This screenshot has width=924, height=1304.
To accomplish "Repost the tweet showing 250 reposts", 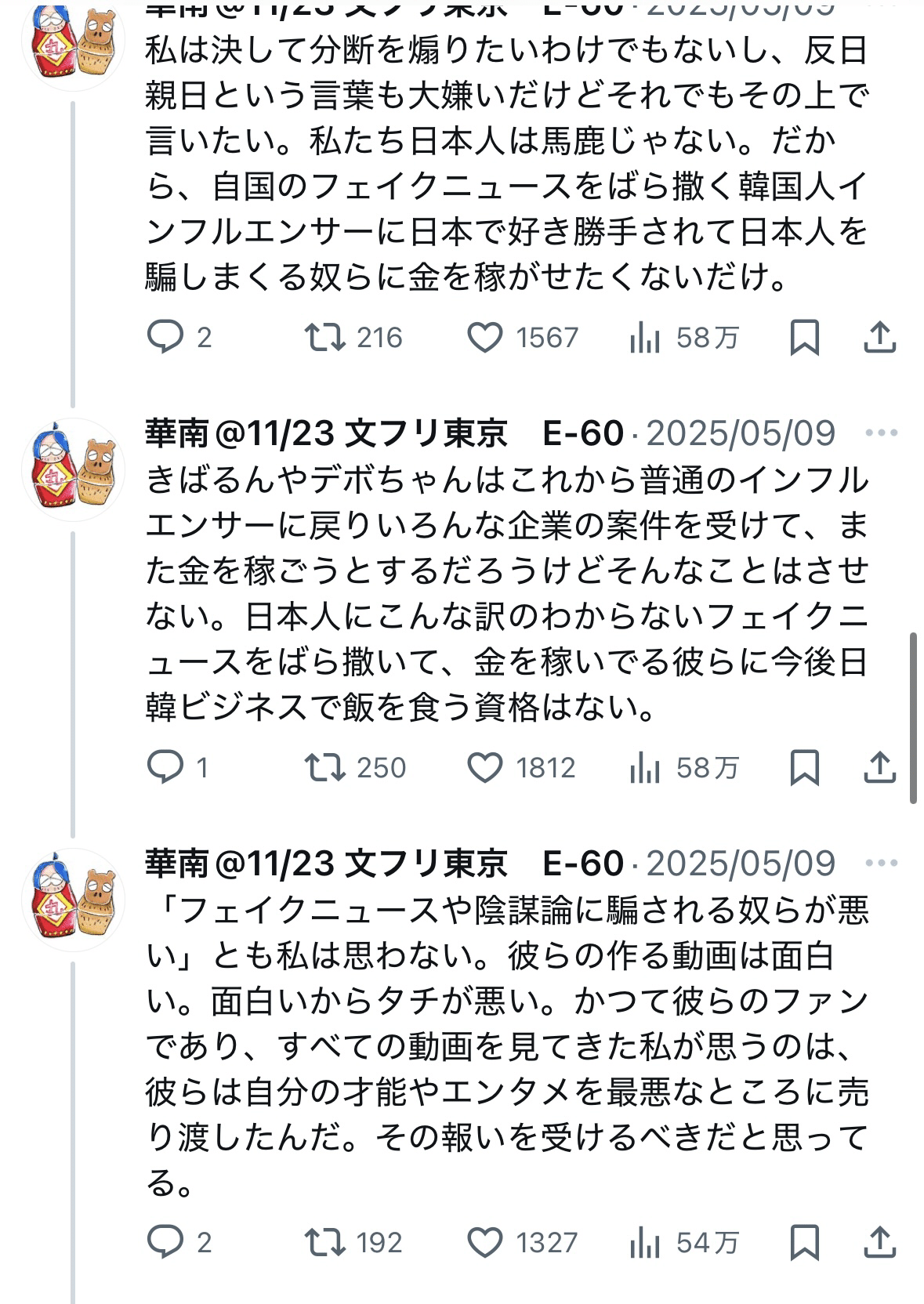I will [325, 768].
